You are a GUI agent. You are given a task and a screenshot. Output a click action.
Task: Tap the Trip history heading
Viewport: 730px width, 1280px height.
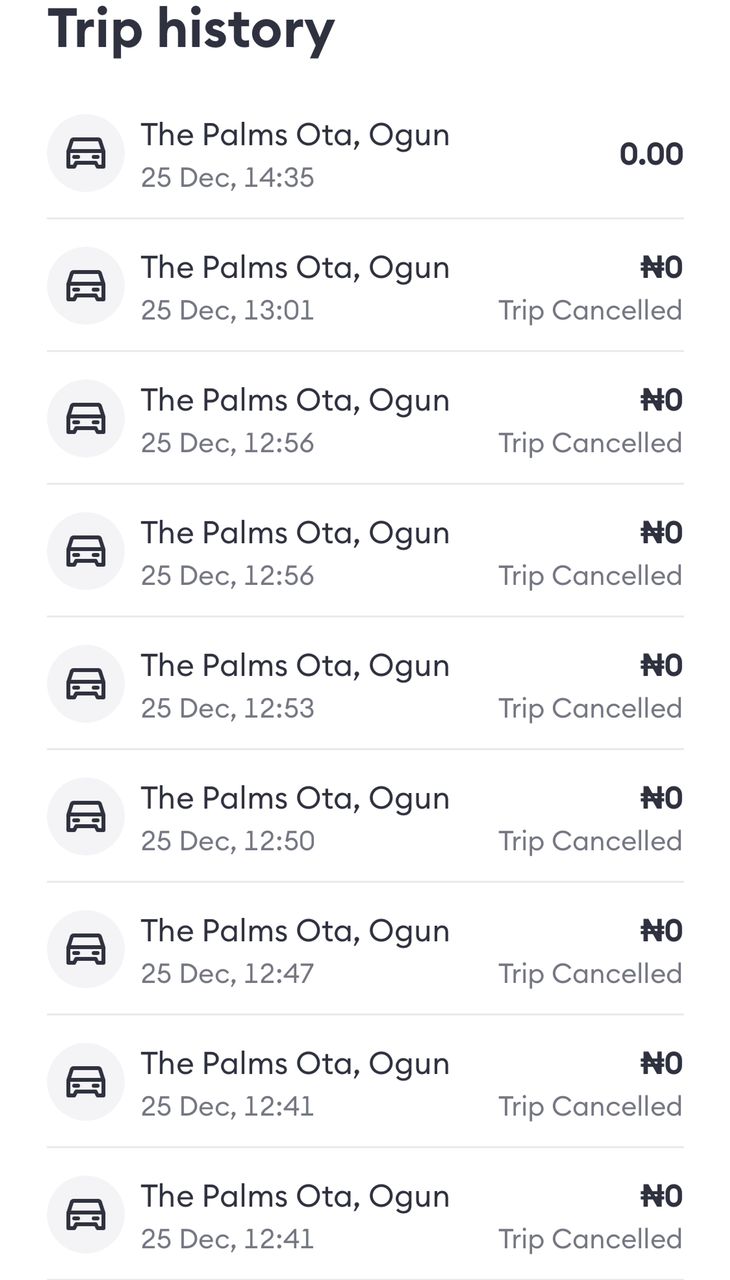click(x=191, y=27)
